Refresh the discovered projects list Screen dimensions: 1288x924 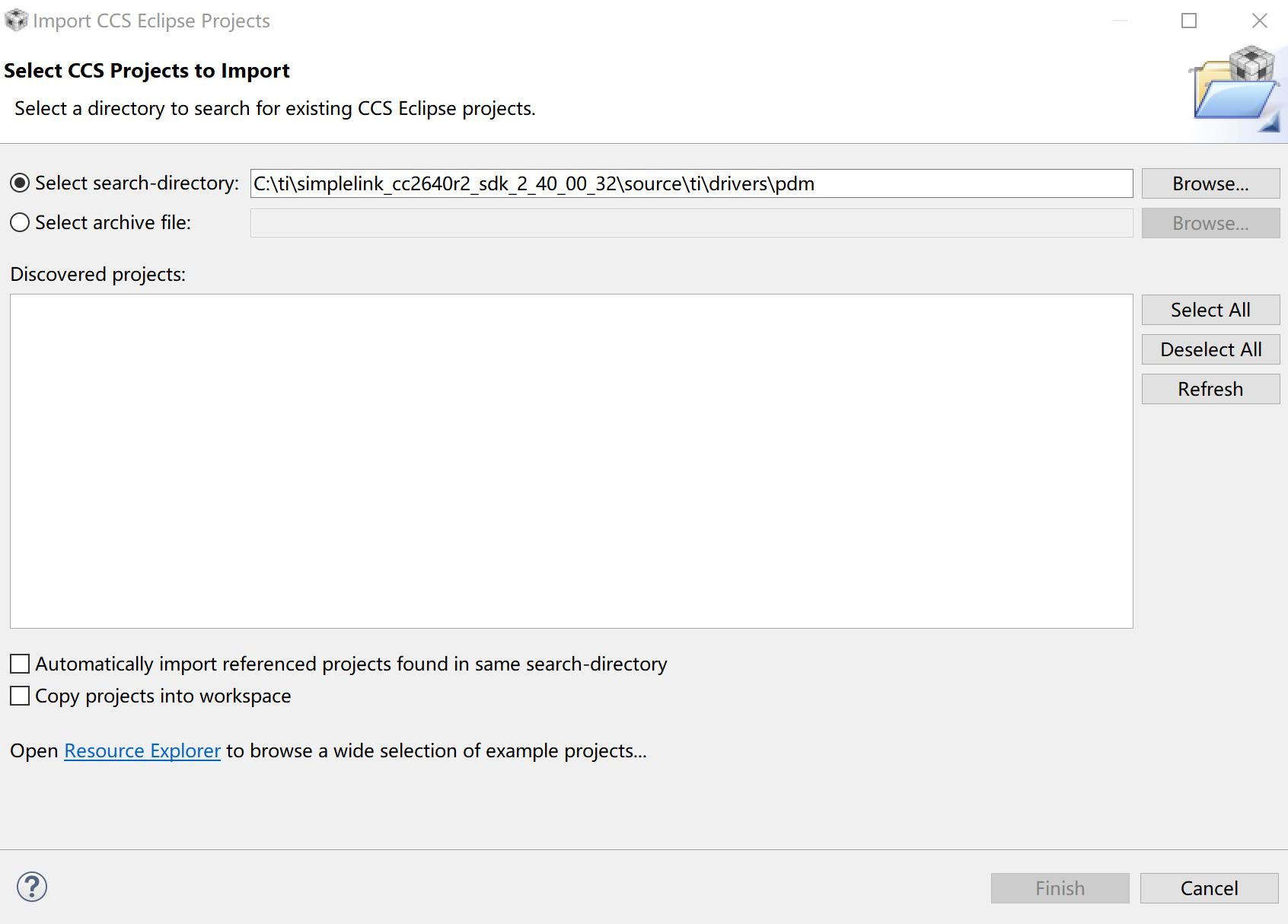(1210, 389)
